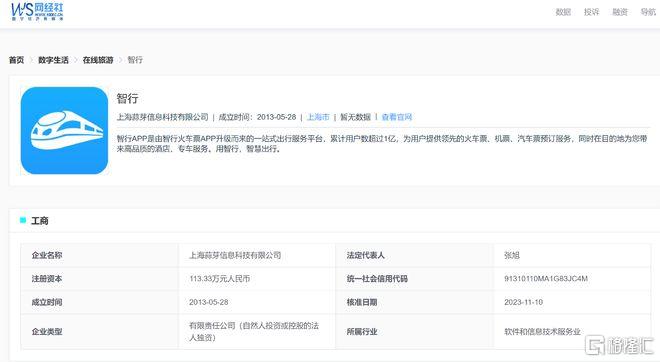Open the 导航 menu in the header
This screenshot has width=660, height=362.
click(648, 12)
